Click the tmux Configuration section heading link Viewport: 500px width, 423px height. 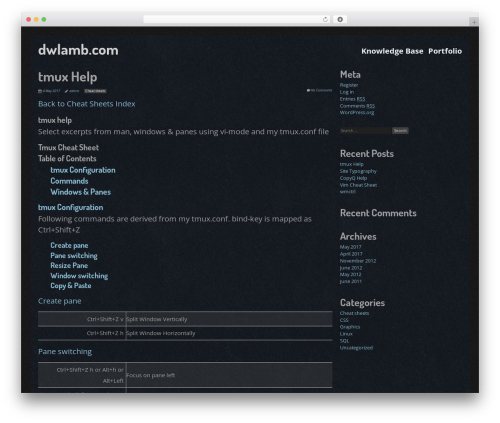coord(70,207)
